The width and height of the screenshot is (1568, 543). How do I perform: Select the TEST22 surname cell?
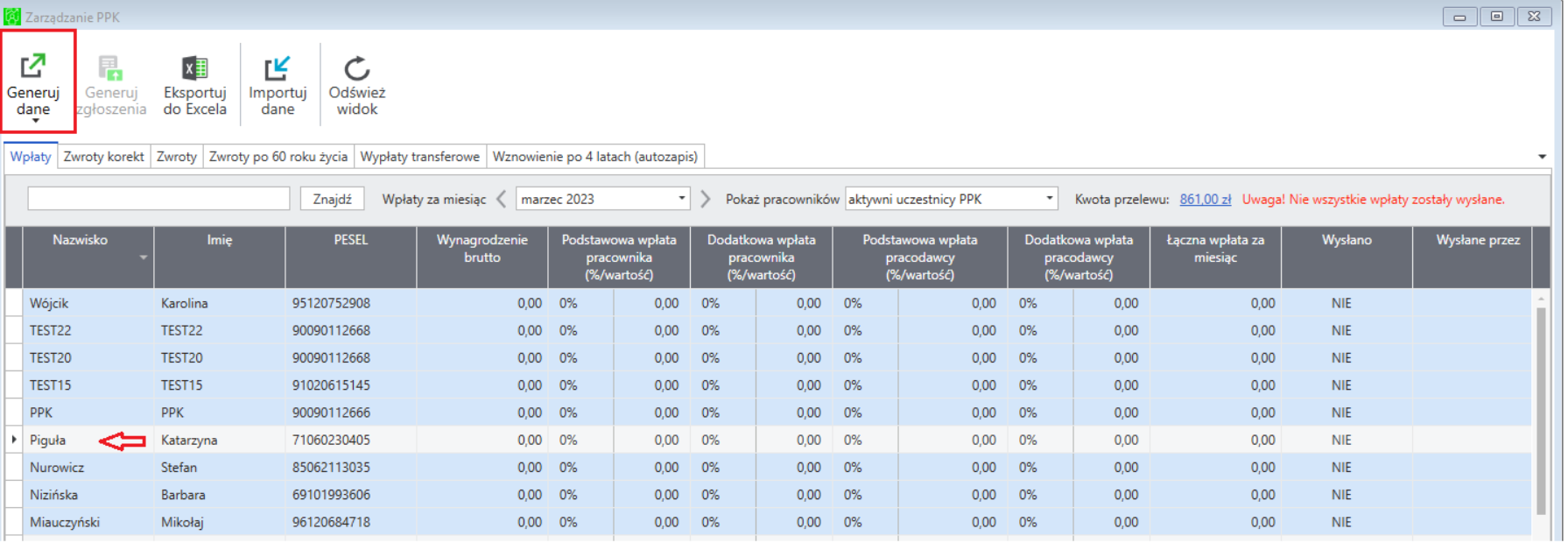pos(88,330)
